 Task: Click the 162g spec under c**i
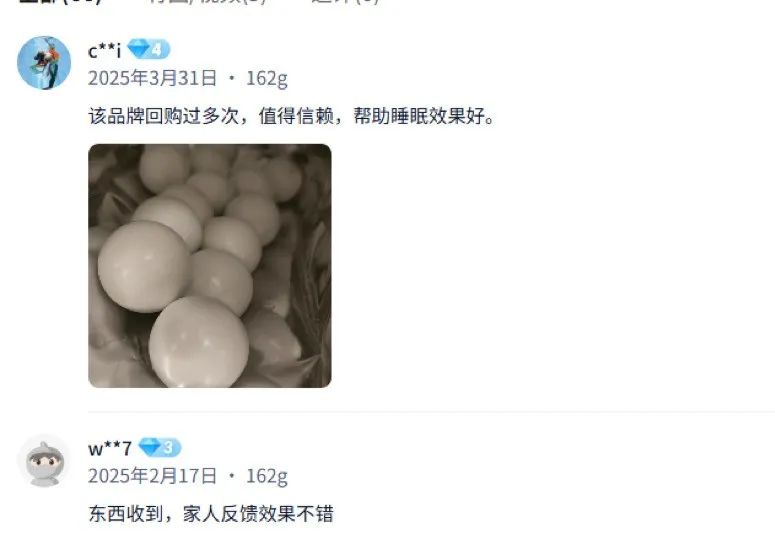tap(267, 79)
